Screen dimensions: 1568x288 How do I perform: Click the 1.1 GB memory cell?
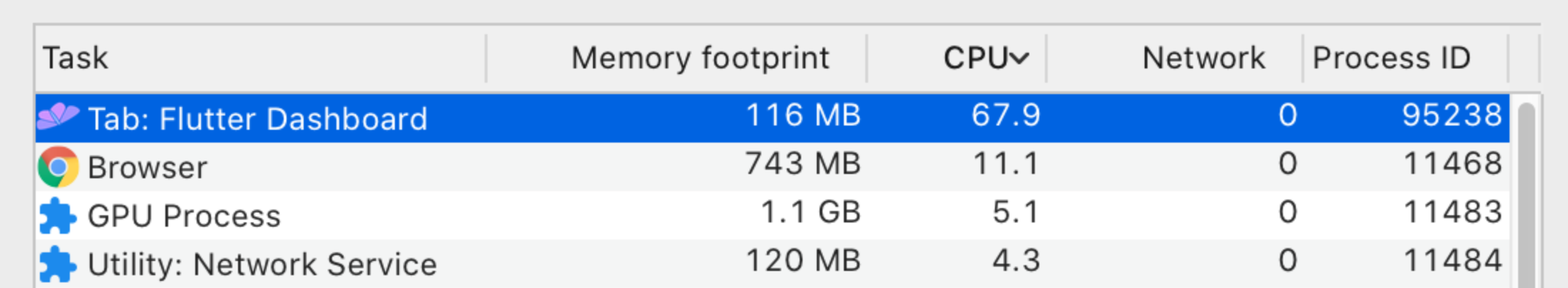point(811,212)
